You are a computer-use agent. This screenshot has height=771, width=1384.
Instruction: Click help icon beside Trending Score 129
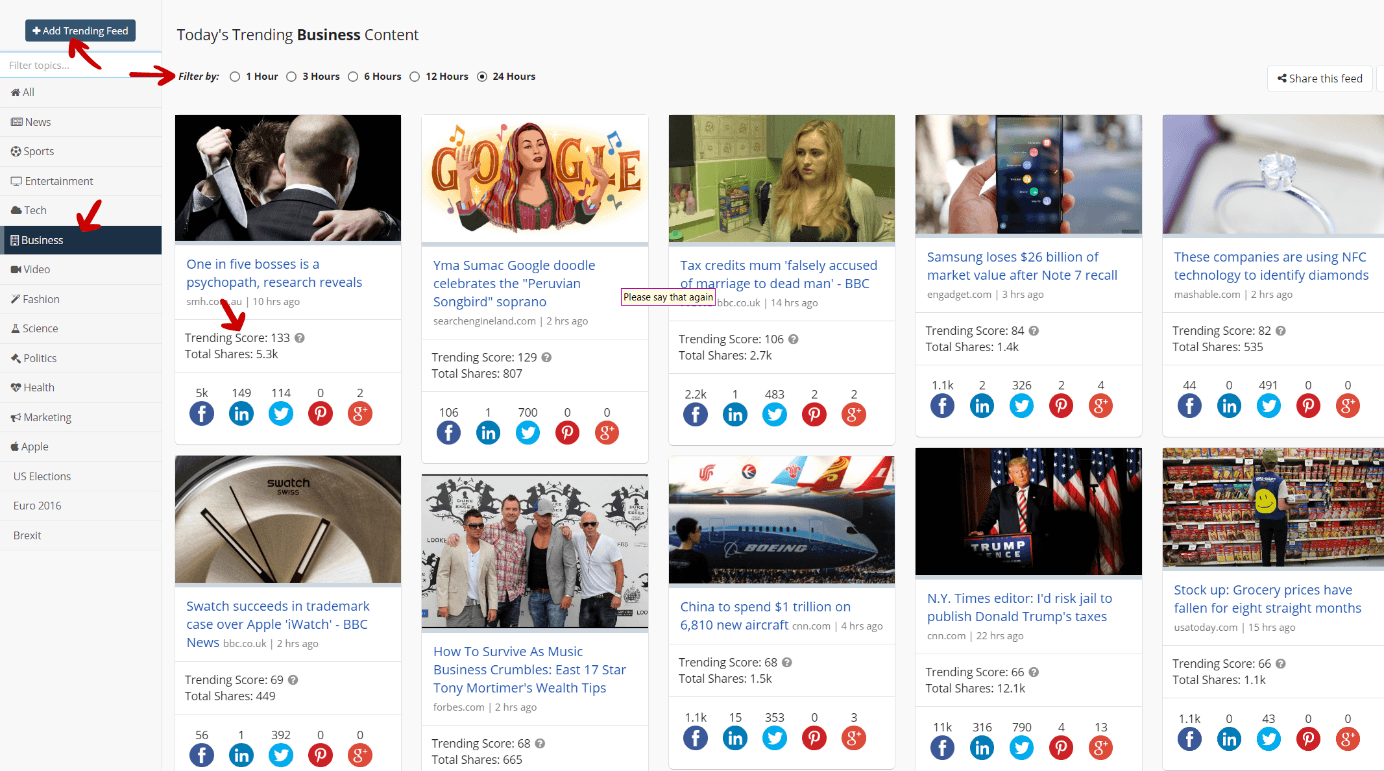pos(547,357)
